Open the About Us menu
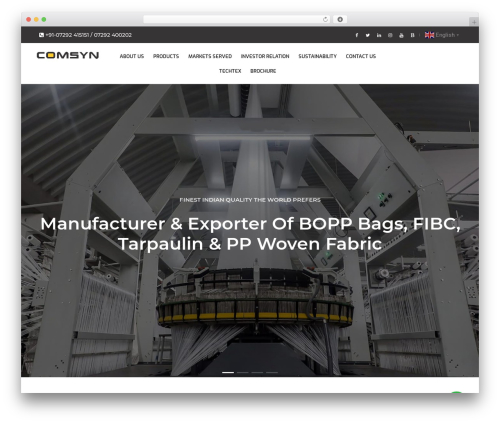This screenshot has width=500, height=423. coord(132,56)
